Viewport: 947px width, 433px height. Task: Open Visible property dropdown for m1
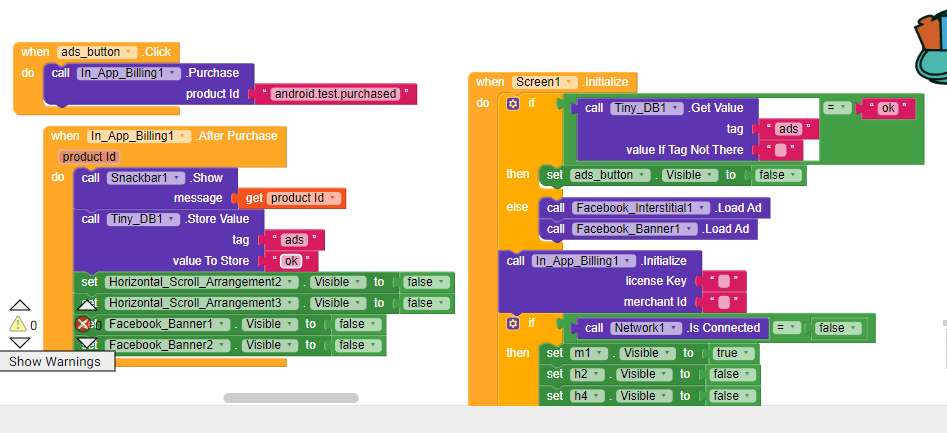click(x=647, y=353)
